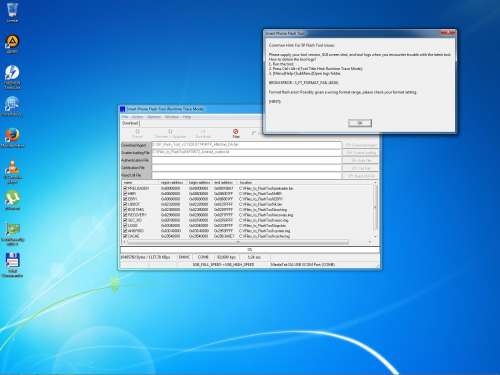
Task: Open the Options menu
Action: point(154,117)
